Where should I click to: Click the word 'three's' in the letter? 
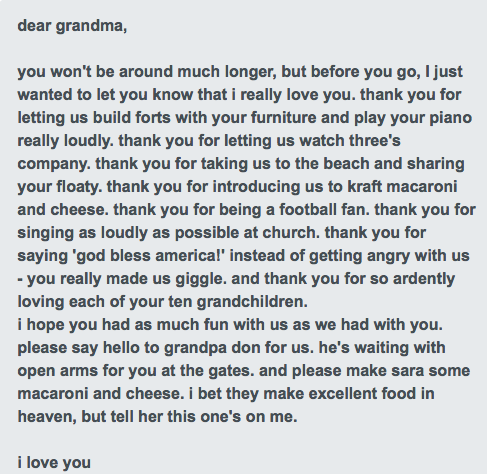coord(375,141)
